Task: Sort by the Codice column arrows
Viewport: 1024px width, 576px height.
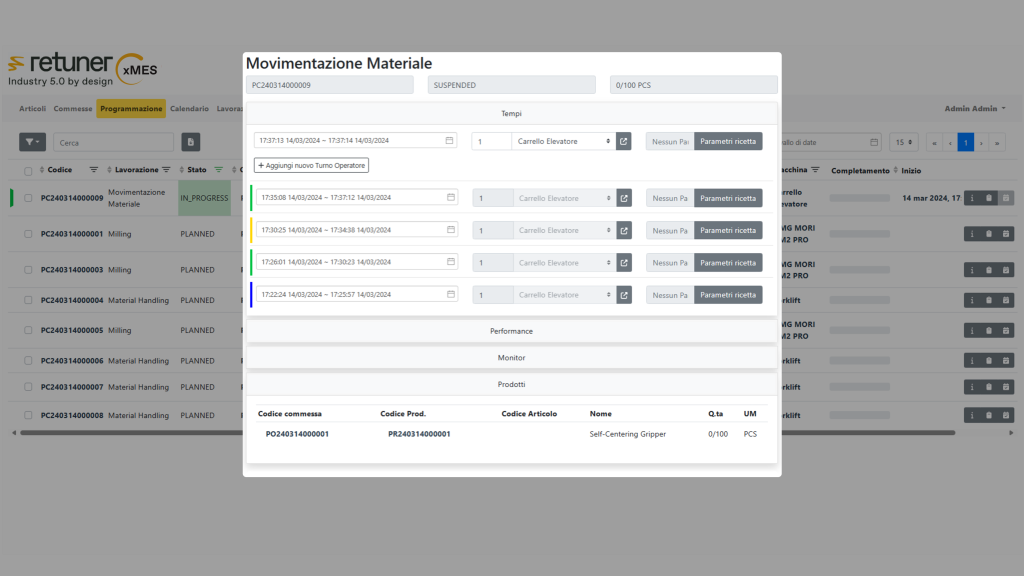Action: point(42,170)
